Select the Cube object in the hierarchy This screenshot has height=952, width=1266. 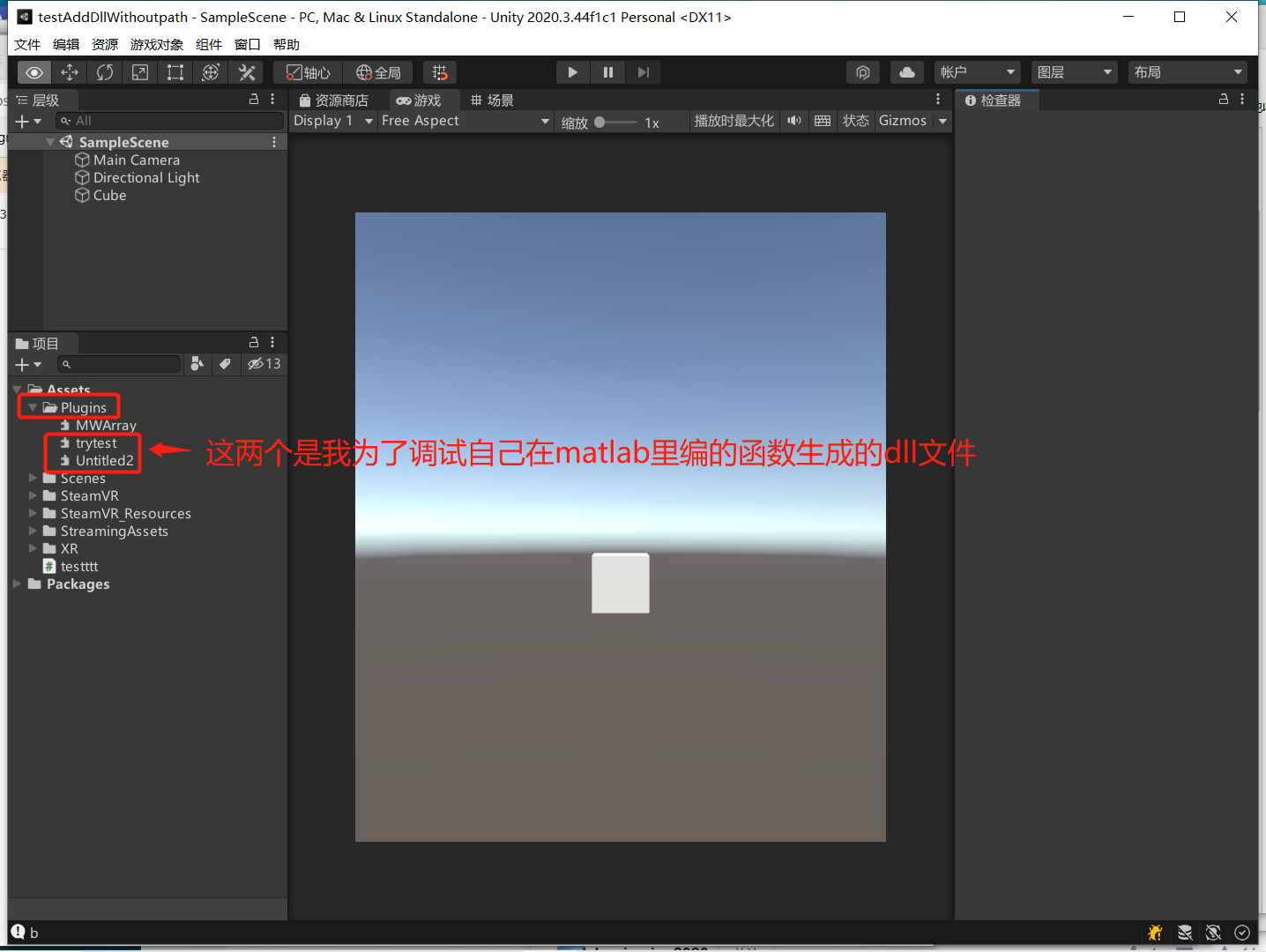point(109,195)
